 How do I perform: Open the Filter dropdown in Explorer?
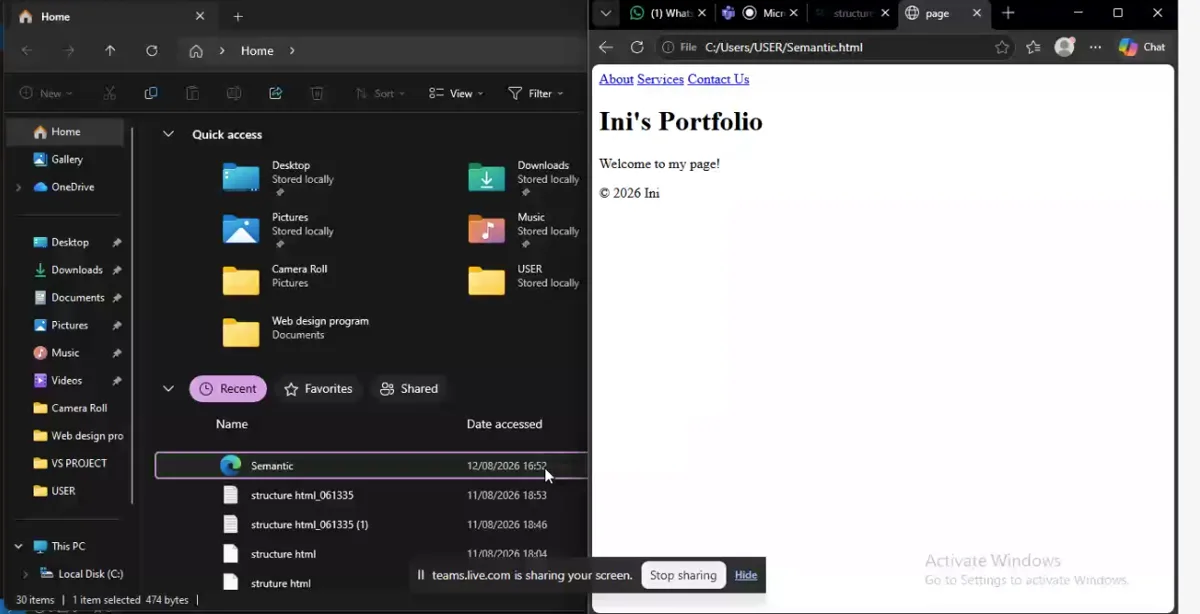pos(536,93)
